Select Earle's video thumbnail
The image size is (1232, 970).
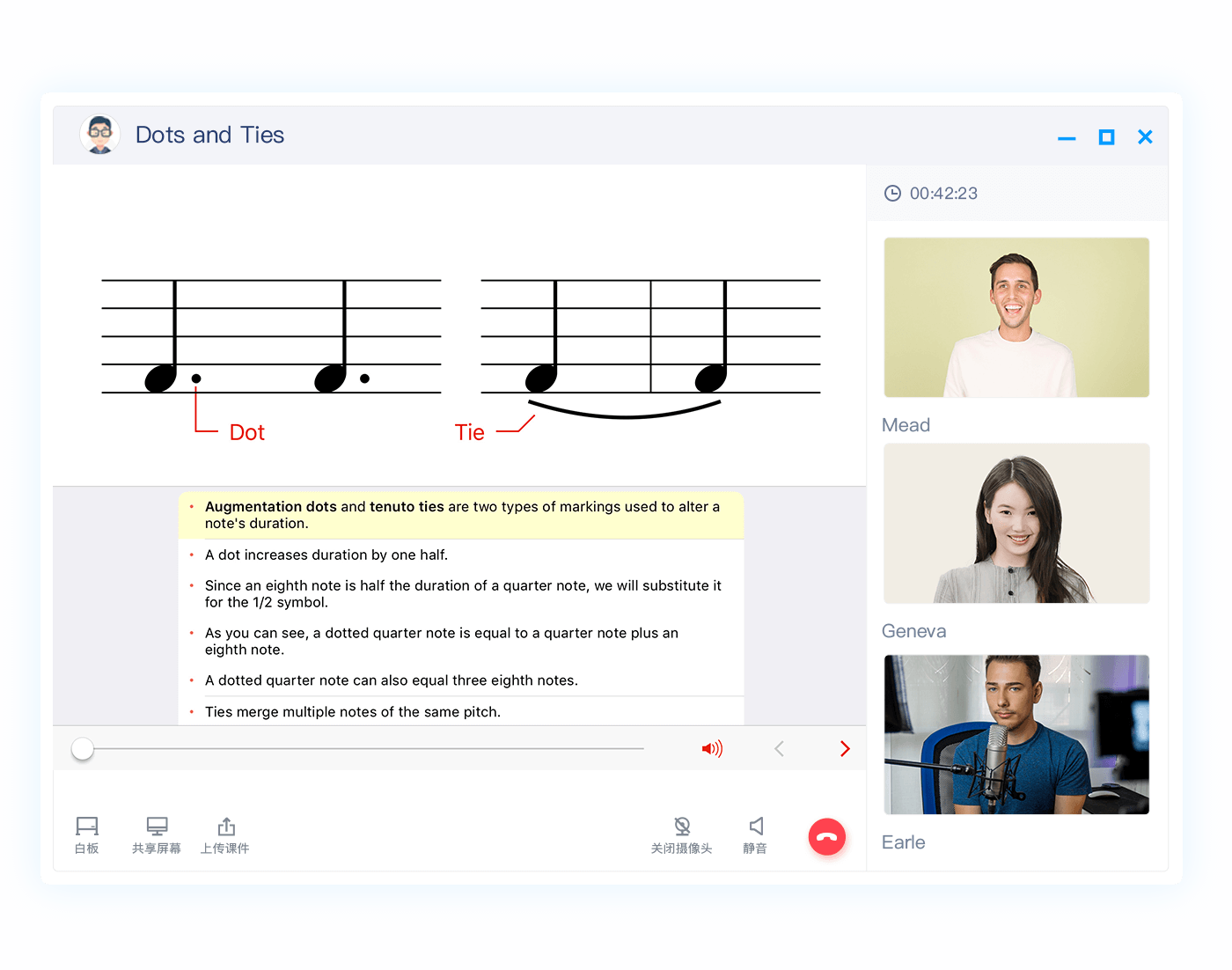click(1016, 734)
